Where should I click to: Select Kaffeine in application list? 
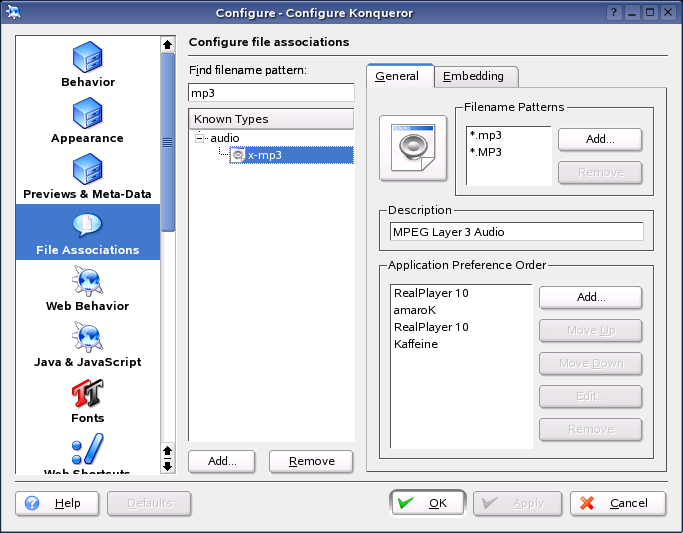point(416,344)
